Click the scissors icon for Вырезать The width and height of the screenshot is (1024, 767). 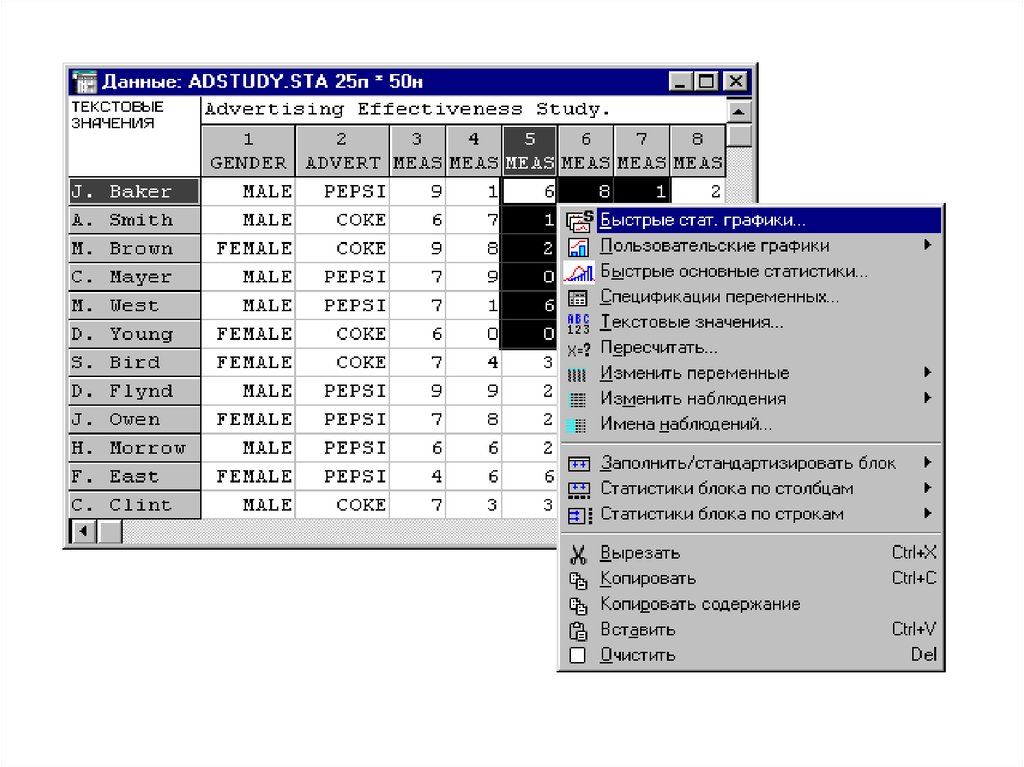click(x=578, y=553)
